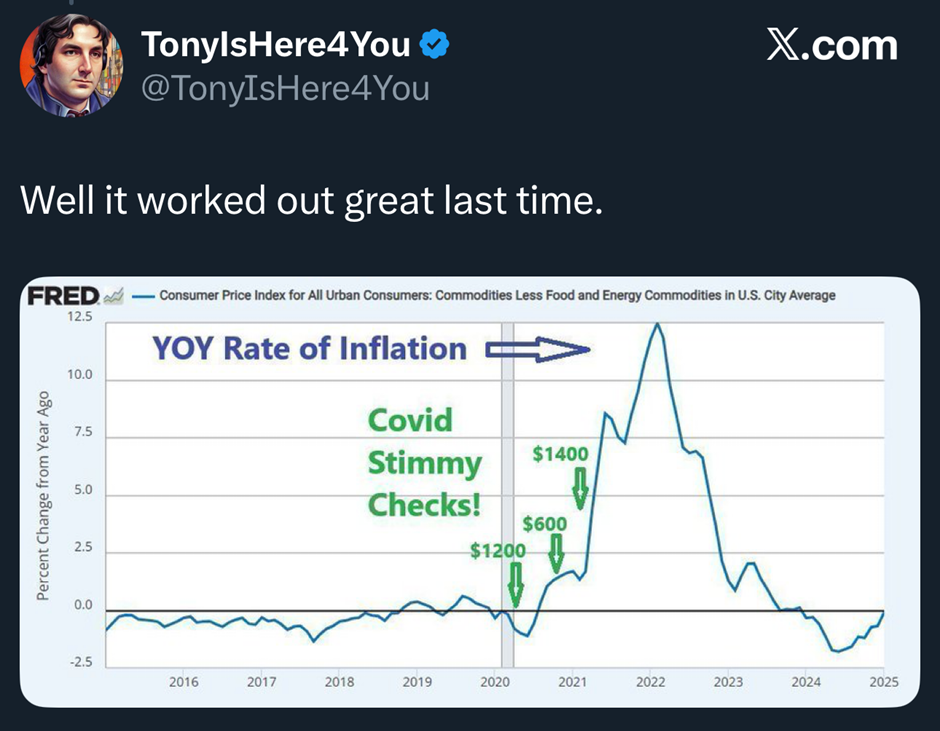Image resolution: width=940 pixels, height=731 pixels.
Task: Click the 2022 label on the x-axis
Action: coord(650,682)
